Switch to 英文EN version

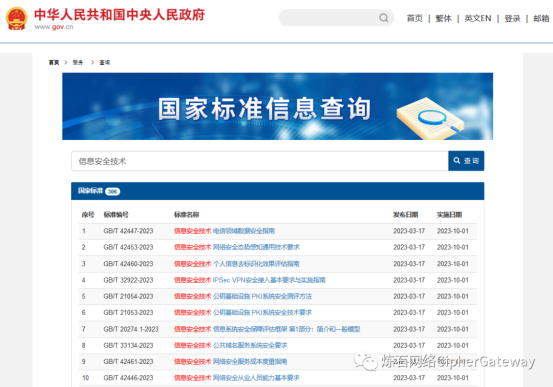(x=478, y=18)
